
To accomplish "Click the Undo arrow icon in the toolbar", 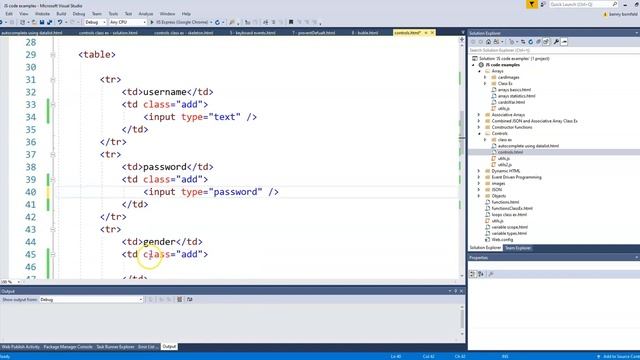I will click(60, 22).
